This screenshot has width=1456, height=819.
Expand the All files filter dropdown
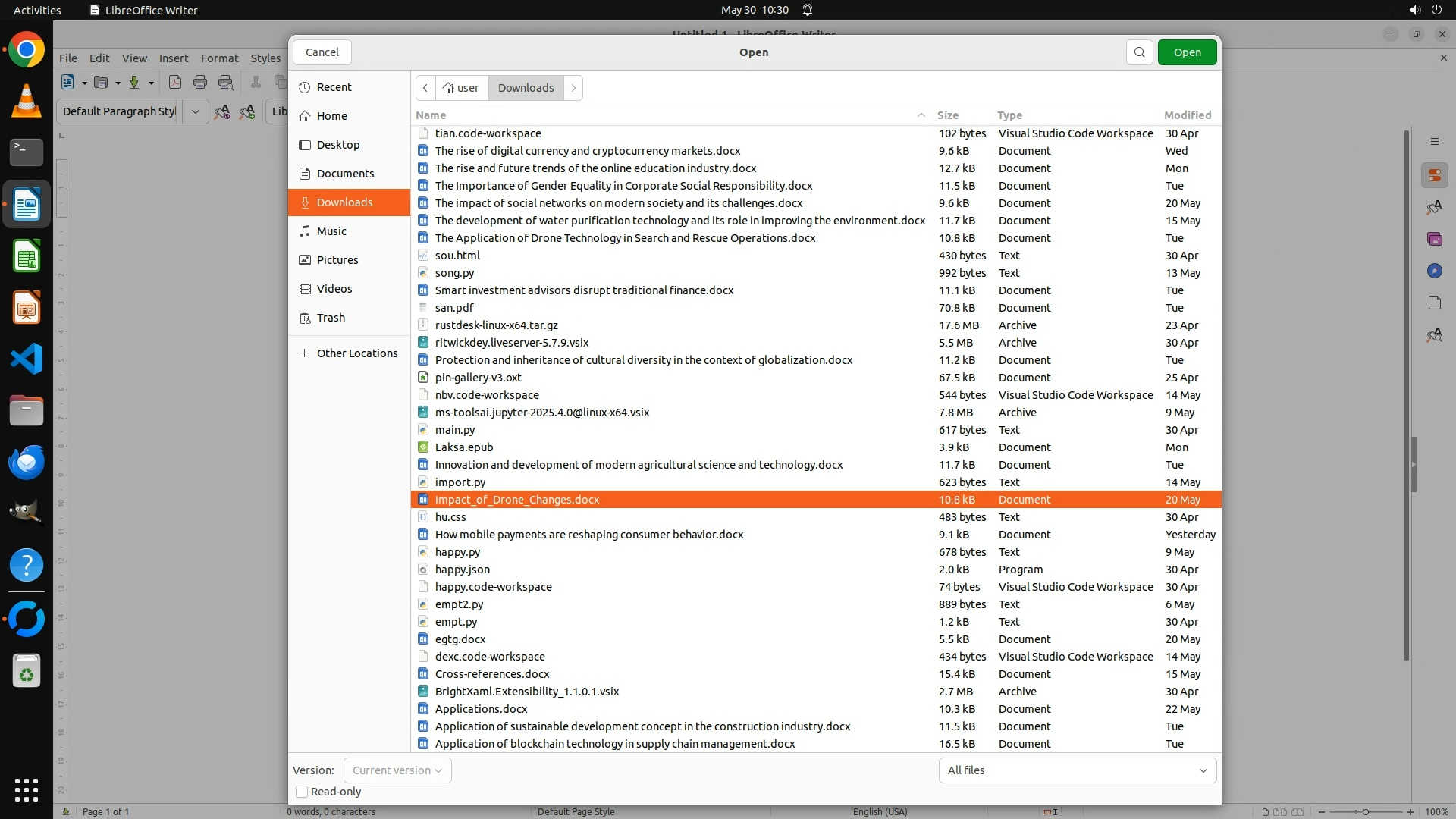1077,770
